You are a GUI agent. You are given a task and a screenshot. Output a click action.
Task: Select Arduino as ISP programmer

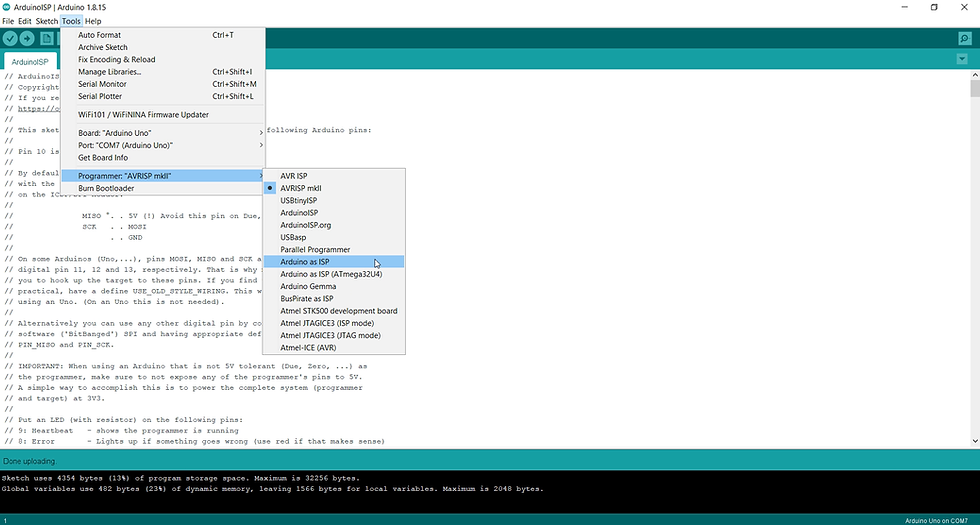coord(334,262)
